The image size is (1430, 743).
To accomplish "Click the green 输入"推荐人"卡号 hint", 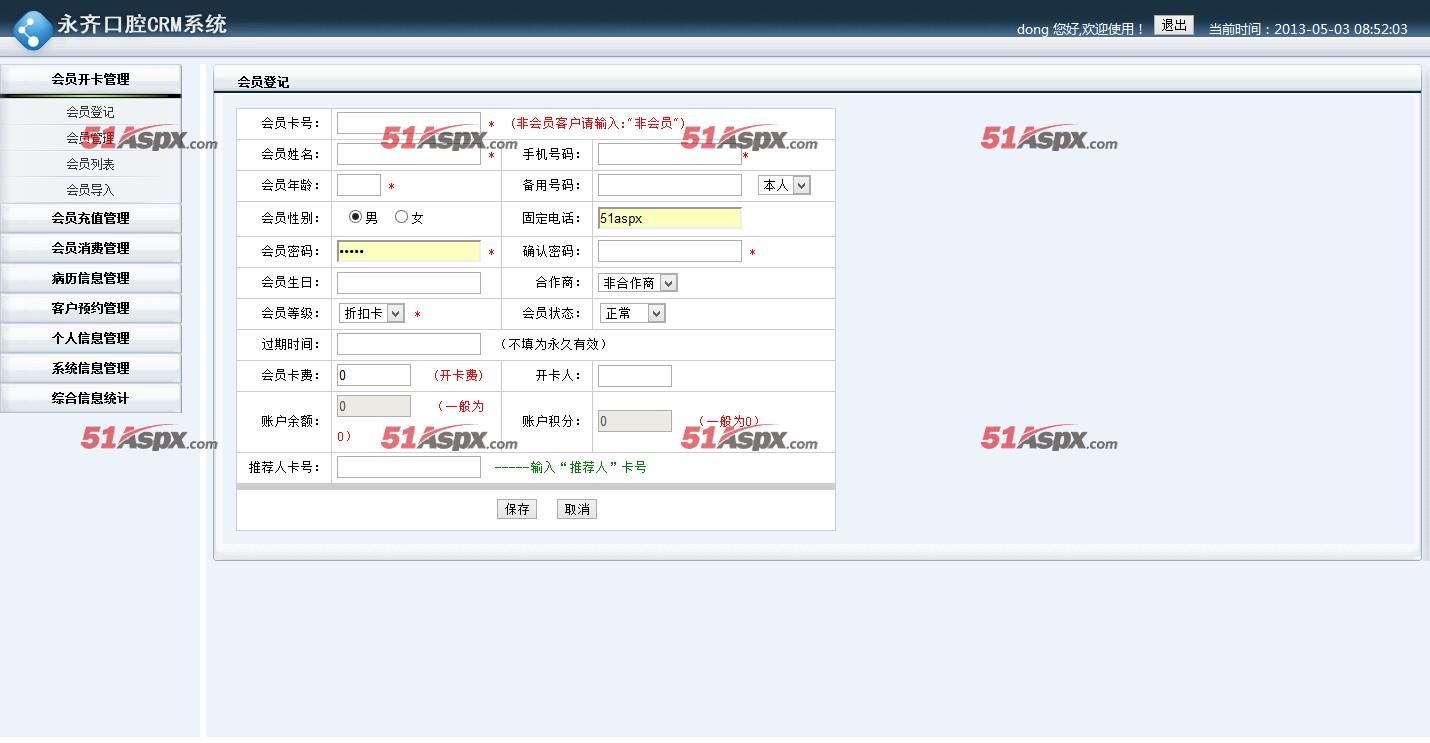I will pyautogui.click(x=570, y=467).
